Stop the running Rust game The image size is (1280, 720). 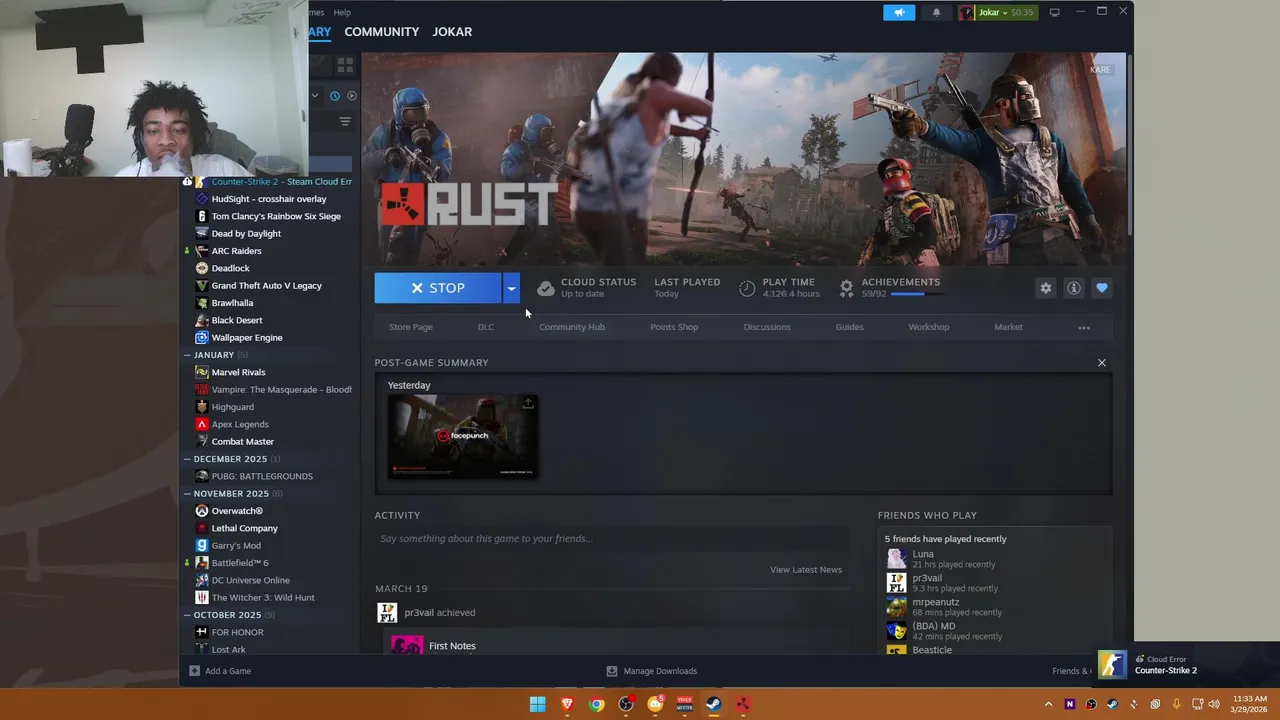(x=438, y=288)
